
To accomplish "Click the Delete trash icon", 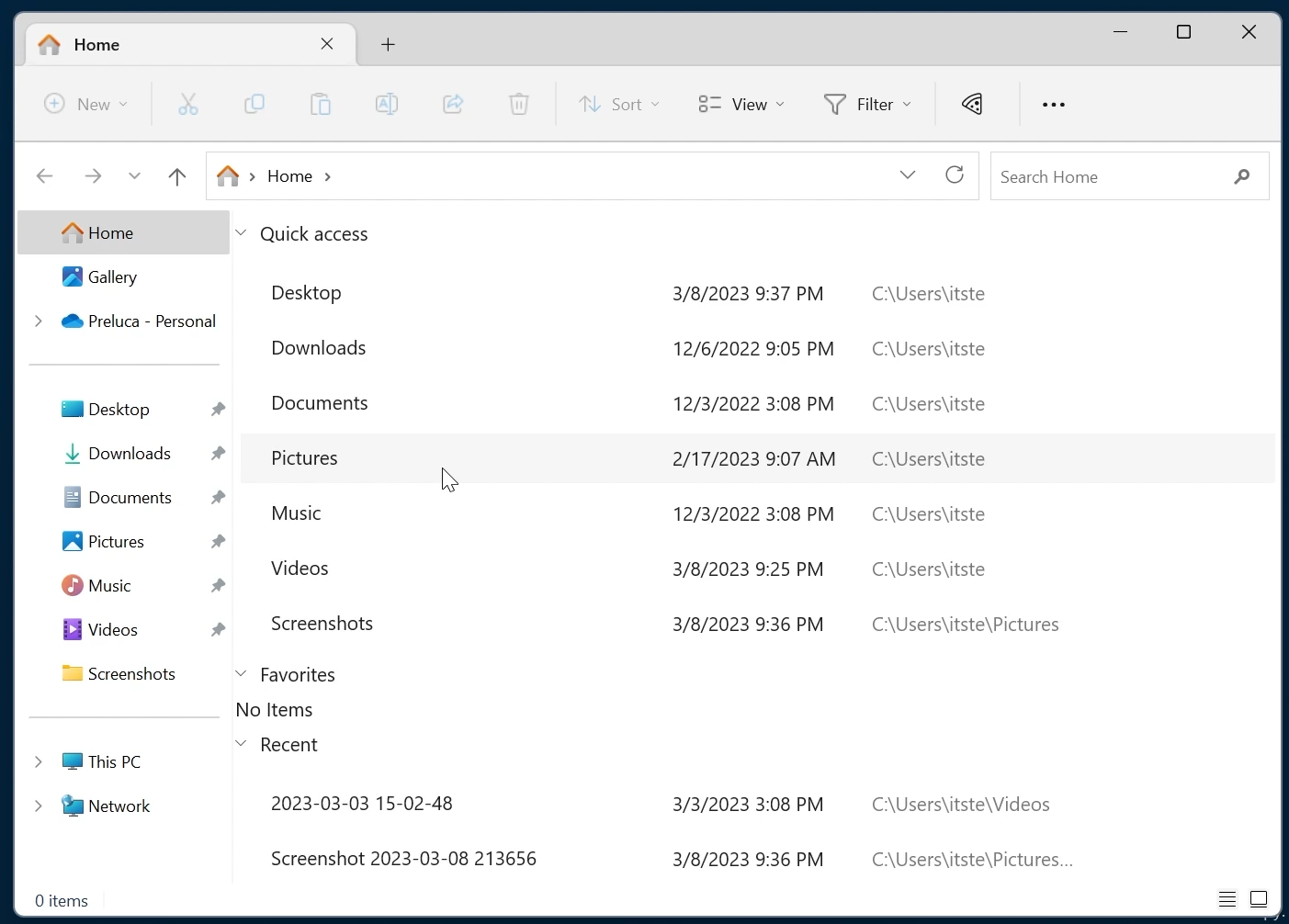I will pyautogui.click(x=518, y=104).
